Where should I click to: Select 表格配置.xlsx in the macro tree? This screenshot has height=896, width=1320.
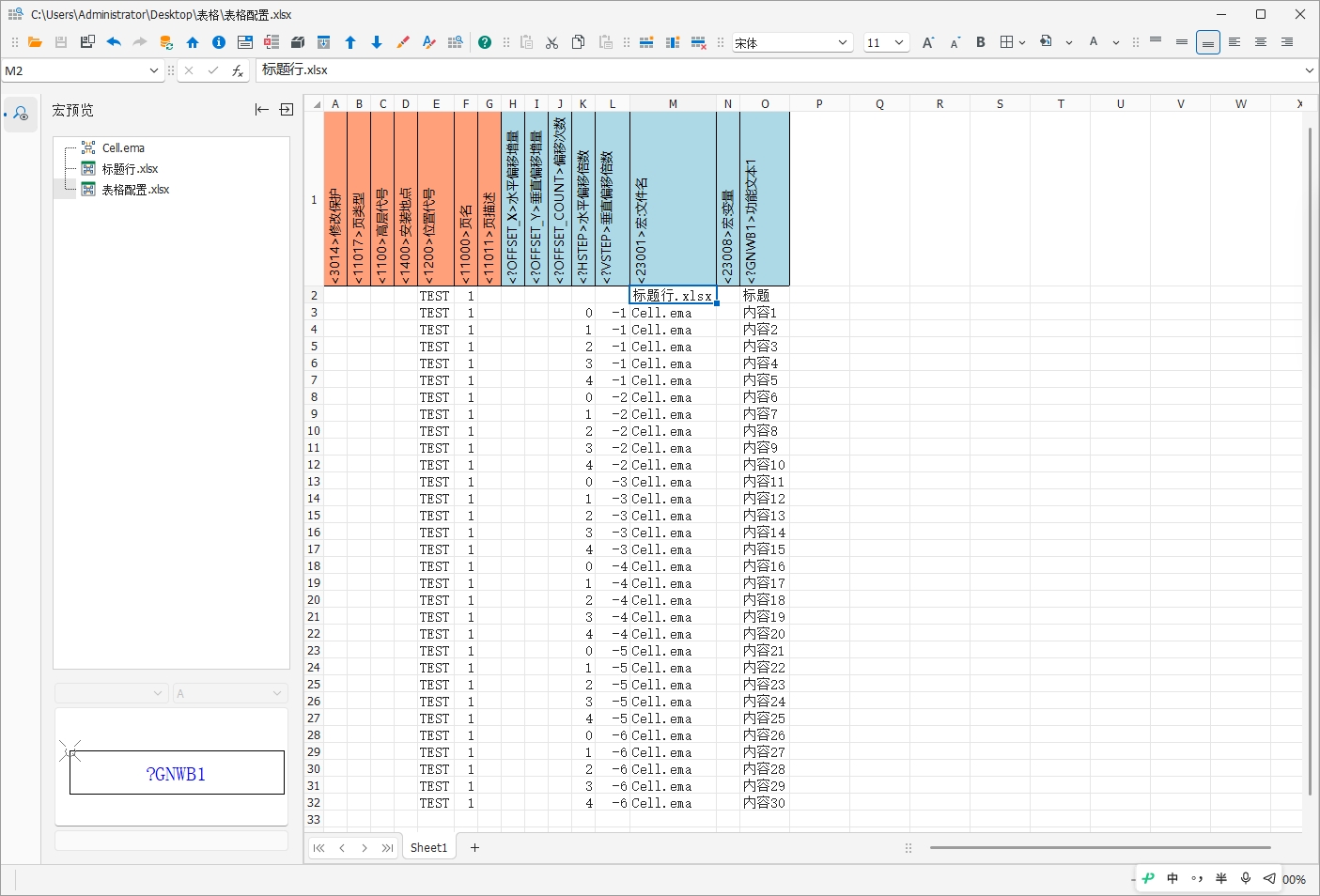pyautogui.click(x=135, y=190)
